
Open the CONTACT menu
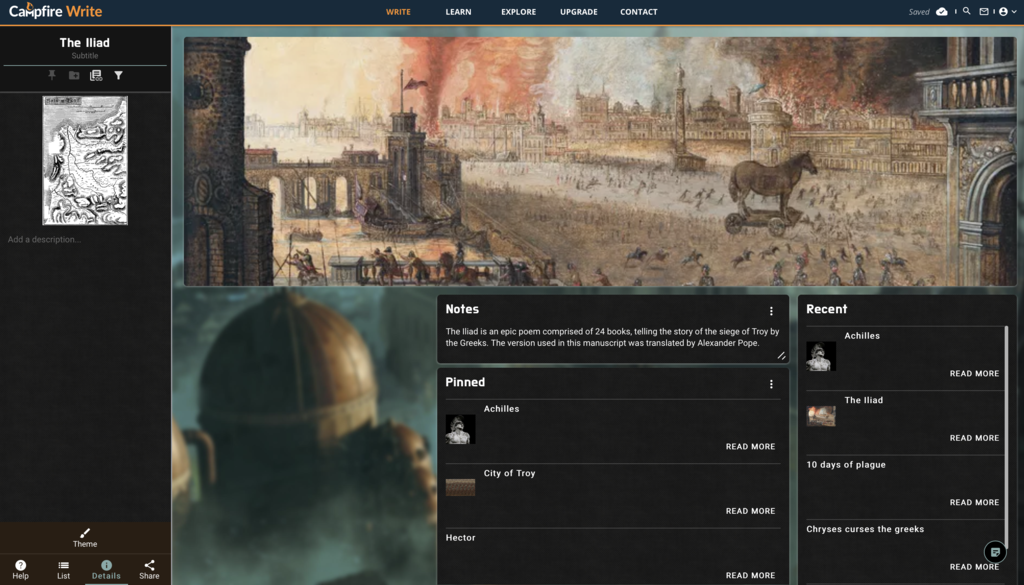(x=639, y=12)
